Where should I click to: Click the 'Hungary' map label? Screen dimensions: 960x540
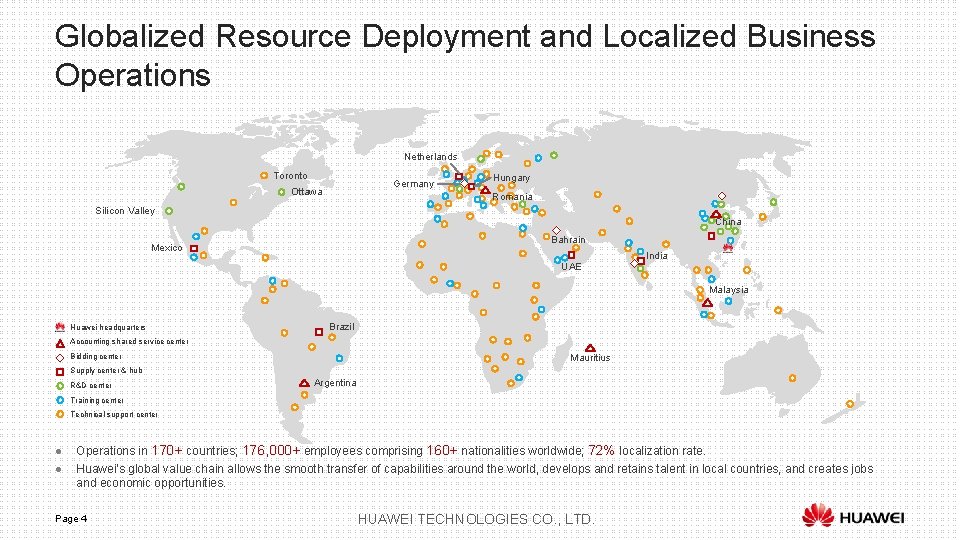512,178
